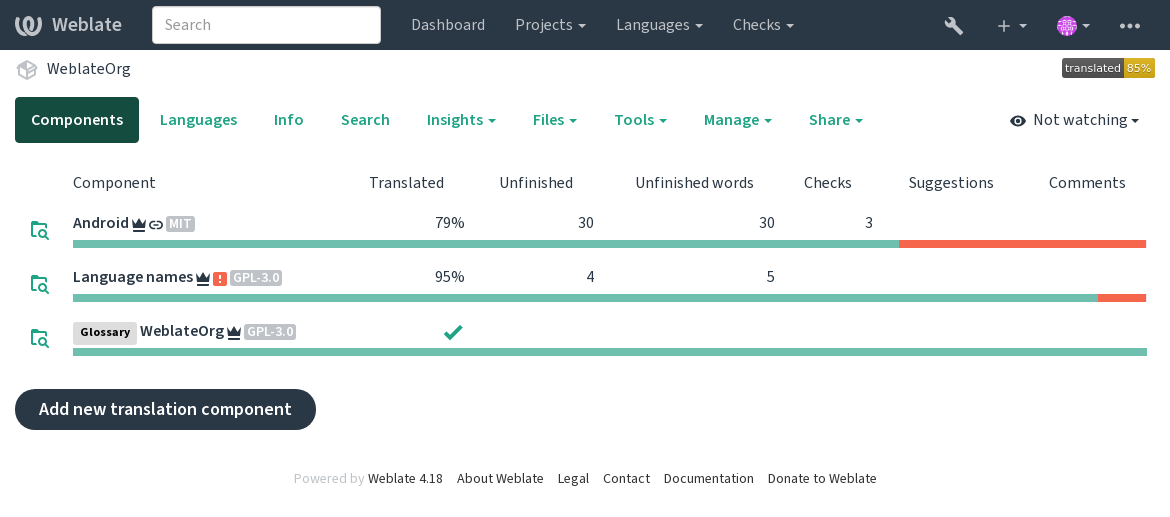1170x517 pixels.
Task: Click the browse icon for Android row
Action: click(40, 229)
